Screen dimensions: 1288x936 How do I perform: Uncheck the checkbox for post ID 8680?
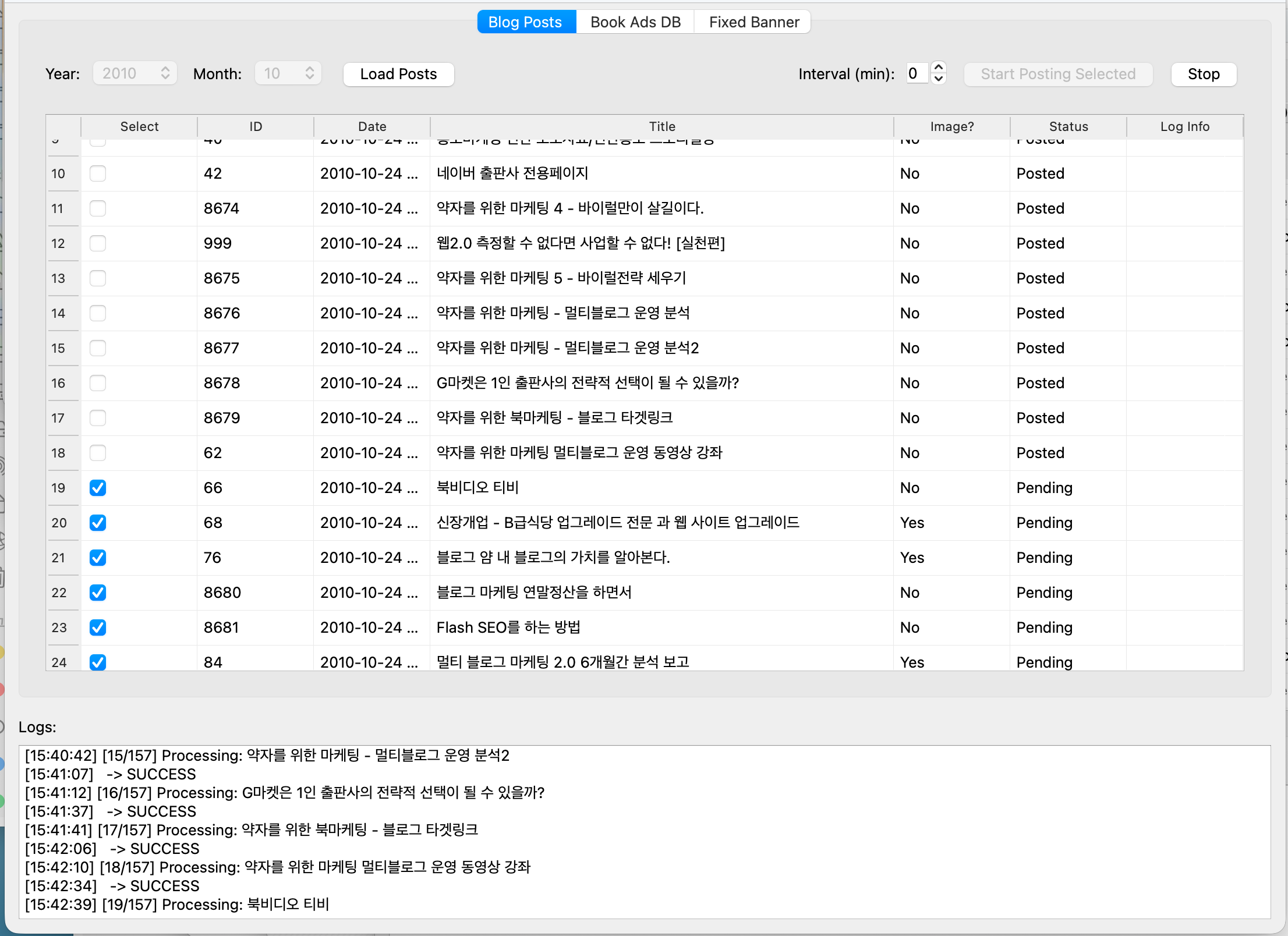point(98,593)
